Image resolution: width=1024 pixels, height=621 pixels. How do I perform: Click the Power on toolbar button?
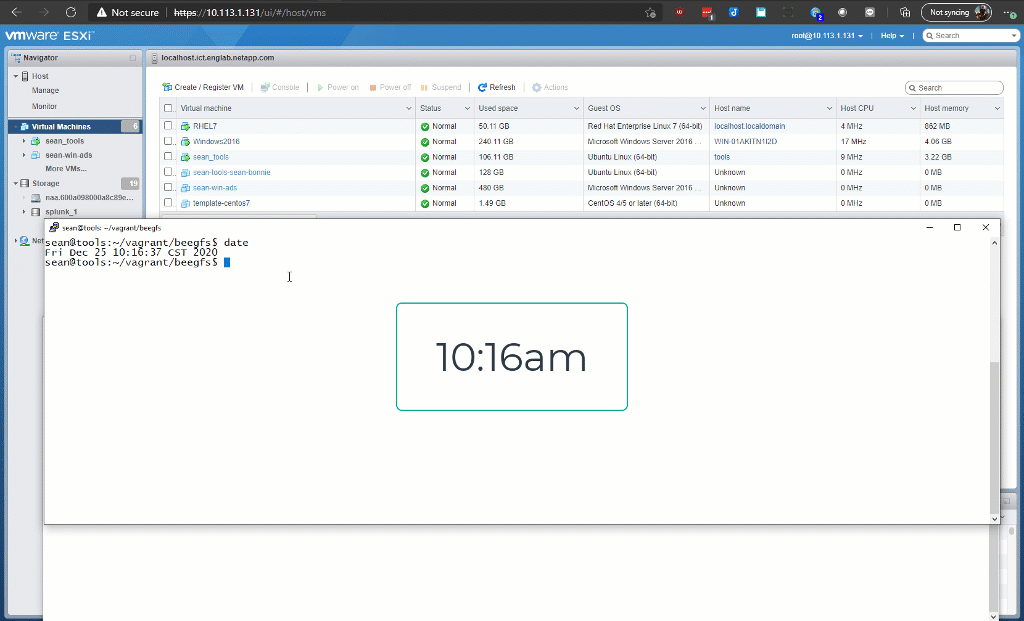pyautogui.click(x=338, y=88)
